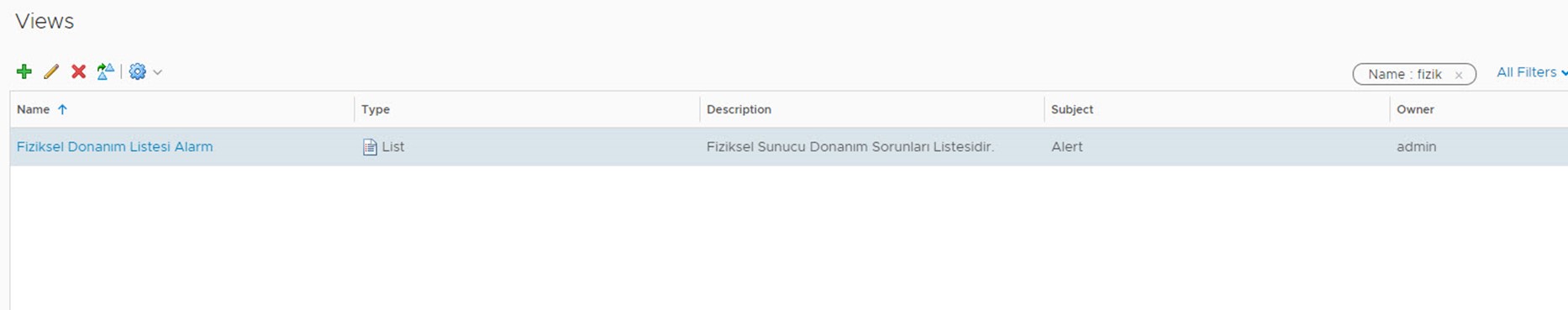The height and width of the screenshot is (310, 1568).
Task: Sort by the Name column header
Action: pos(34,109)
